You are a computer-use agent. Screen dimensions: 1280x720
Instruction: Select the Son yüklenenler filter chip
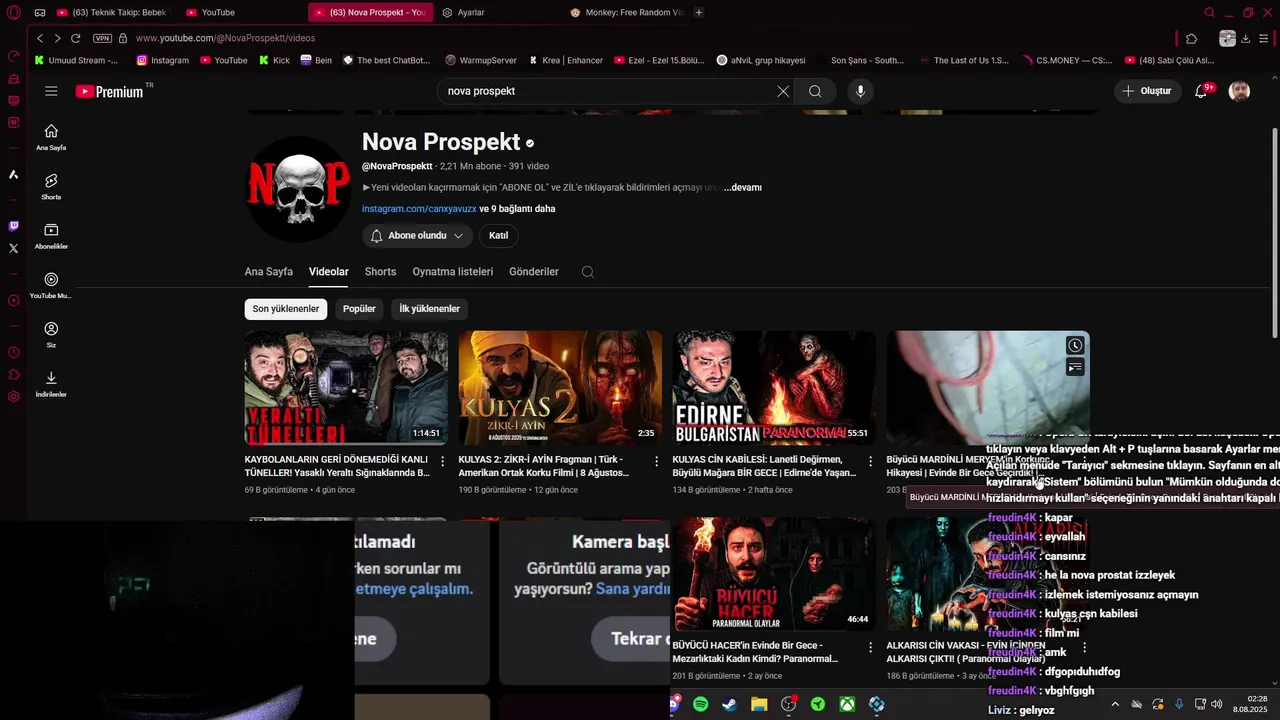286,309
